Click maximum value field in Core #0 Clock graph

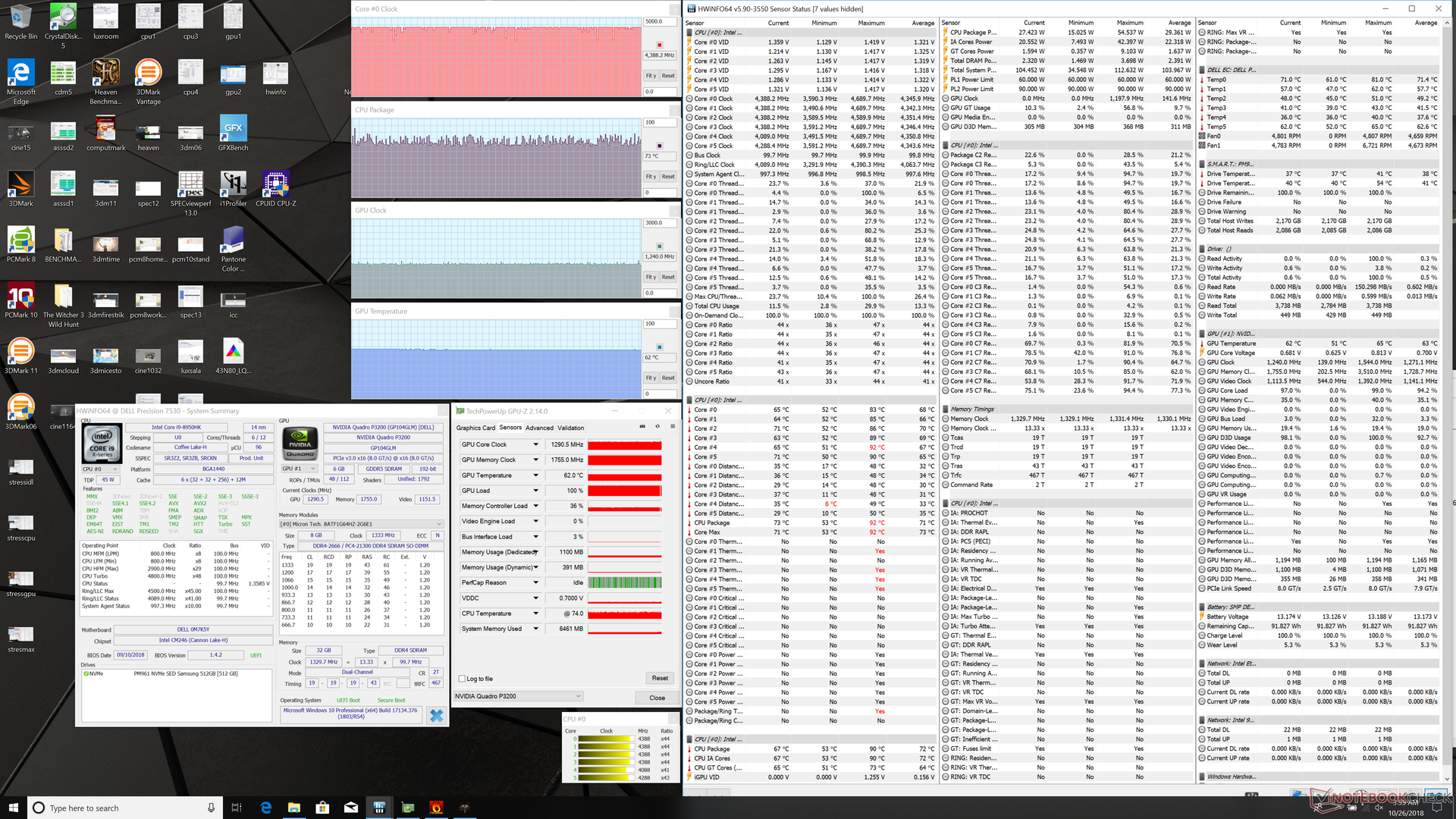(659, 21)
